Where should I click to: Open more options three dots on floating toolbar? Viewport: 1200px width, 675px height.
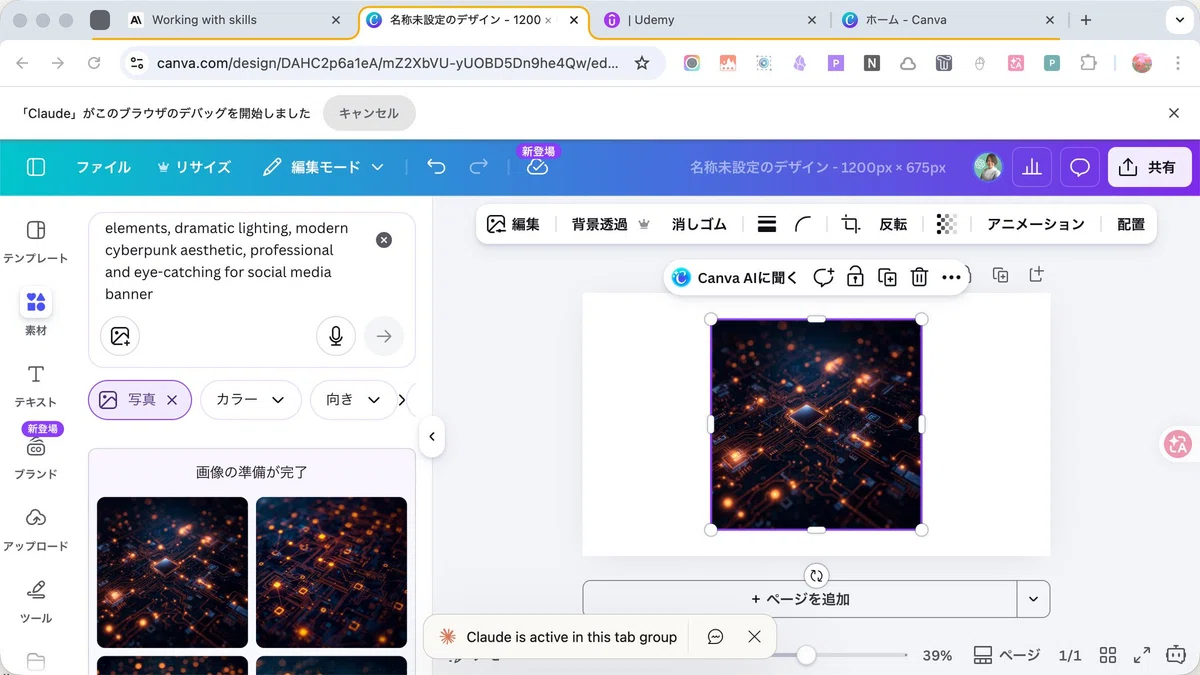click(x=951, y=277)
